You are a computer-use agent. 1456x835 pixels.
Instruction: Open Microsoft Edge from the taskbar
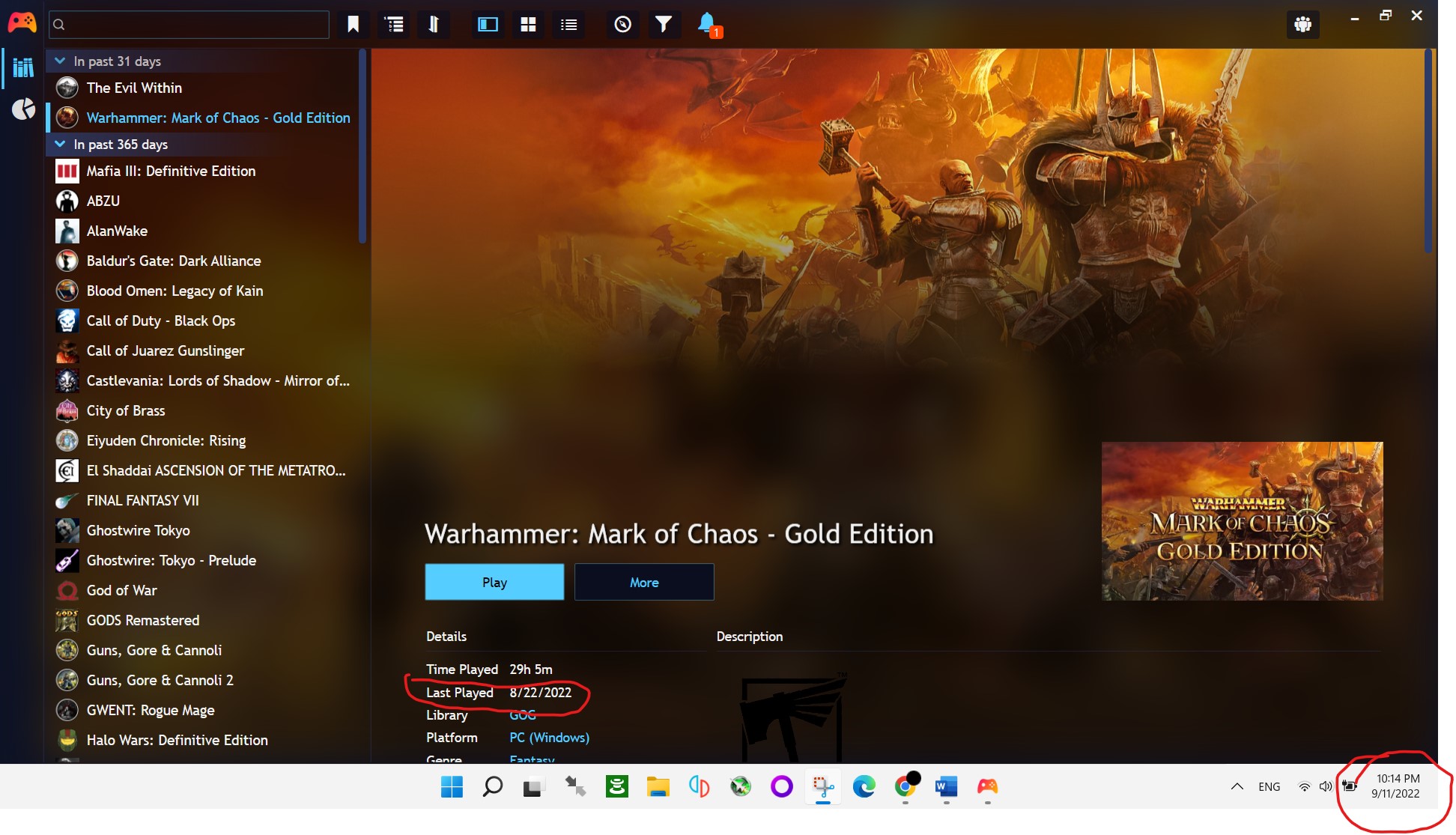[x=864, y=786]
